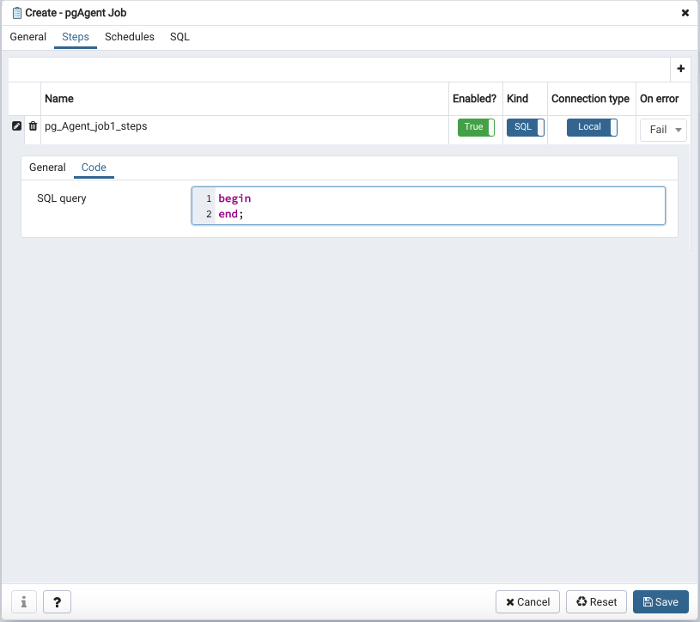Viewport: 700px width, 622px height.
Task: Go to the SQL tab
Action: (x=179, y=37)
